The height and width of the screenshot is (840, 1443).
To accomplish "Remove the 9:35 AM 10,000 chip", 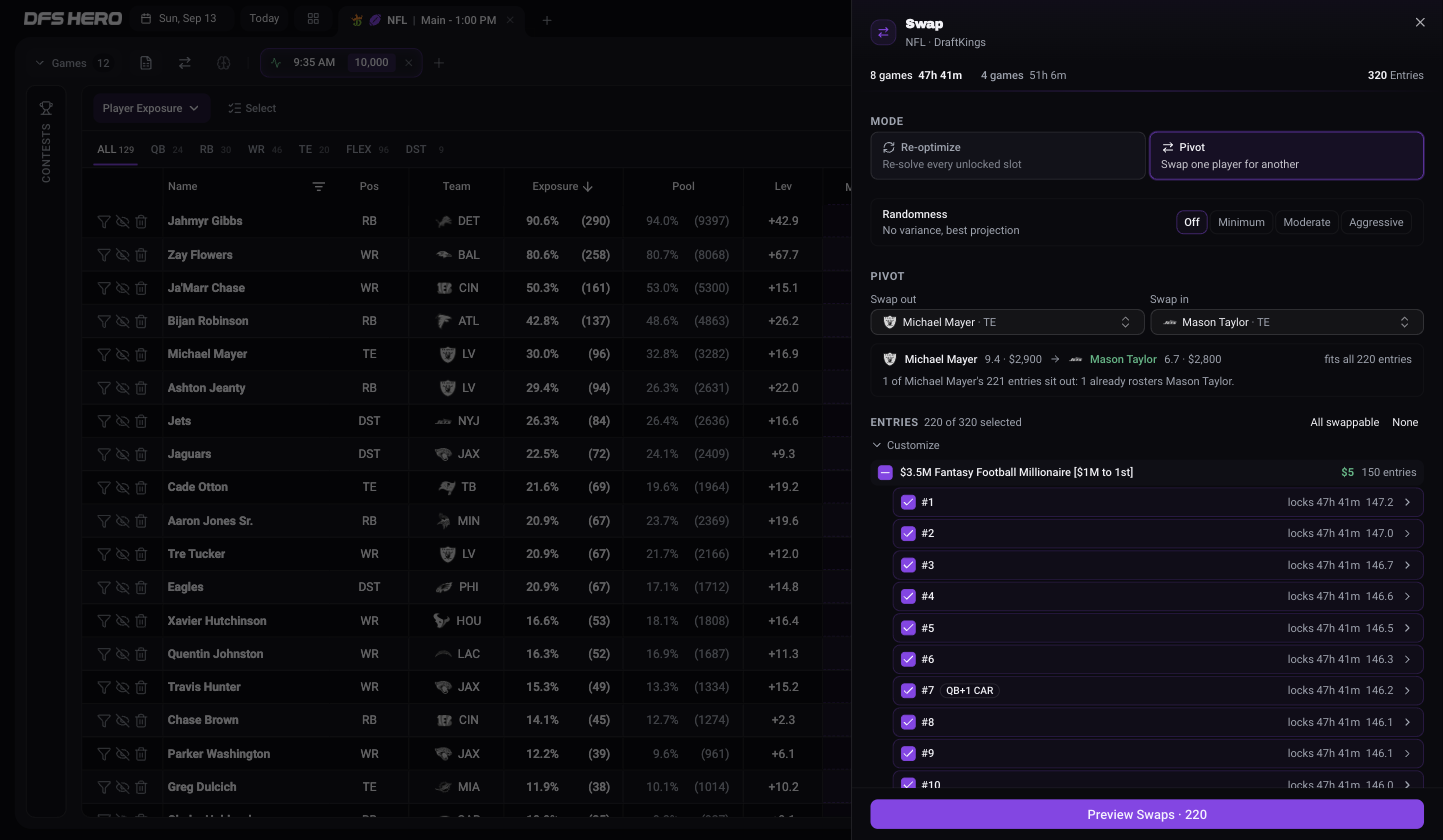I will tap(408, 63).
